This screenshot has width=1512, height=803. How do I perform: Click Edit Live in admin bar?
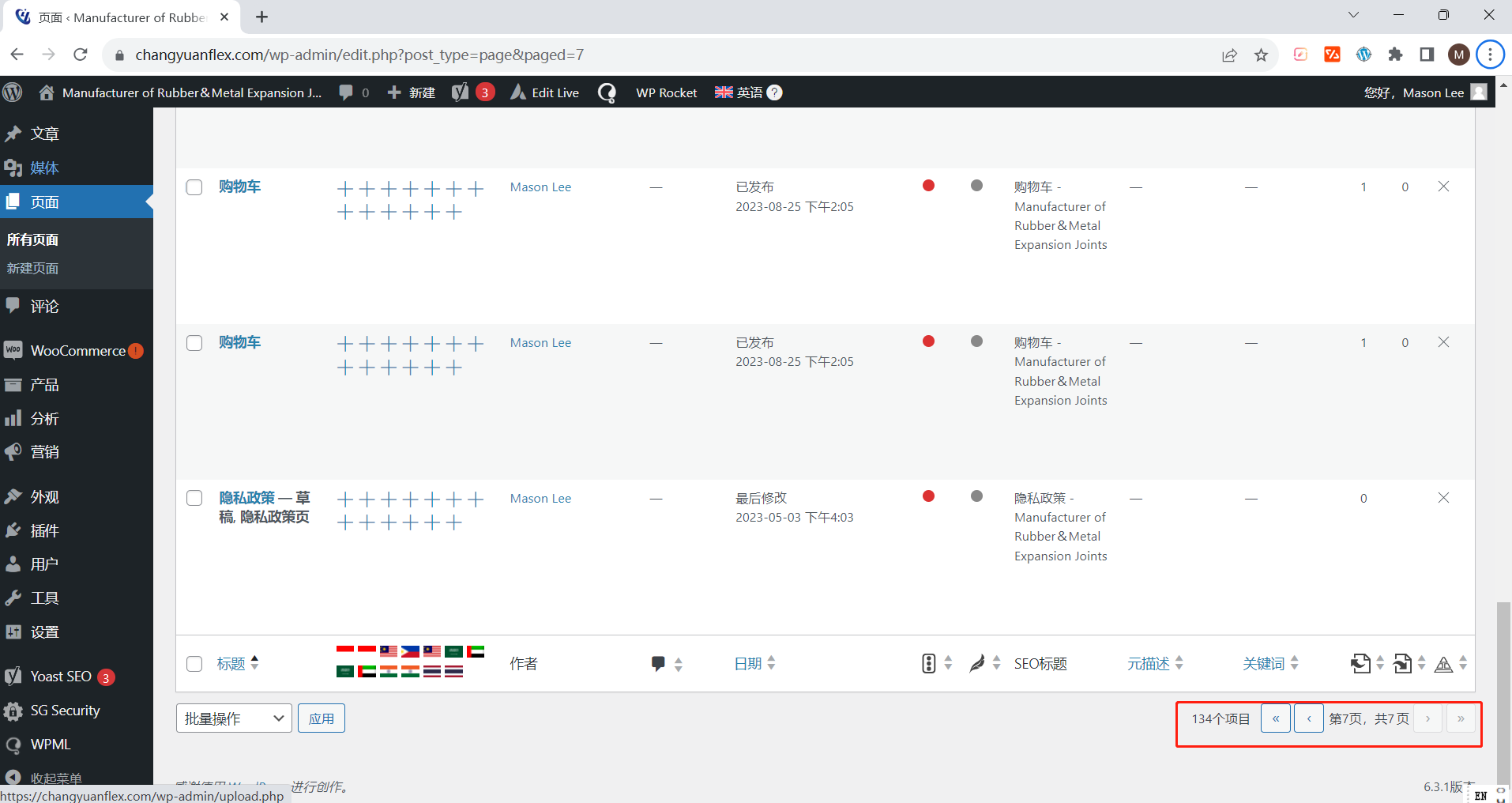coord(545,92)
